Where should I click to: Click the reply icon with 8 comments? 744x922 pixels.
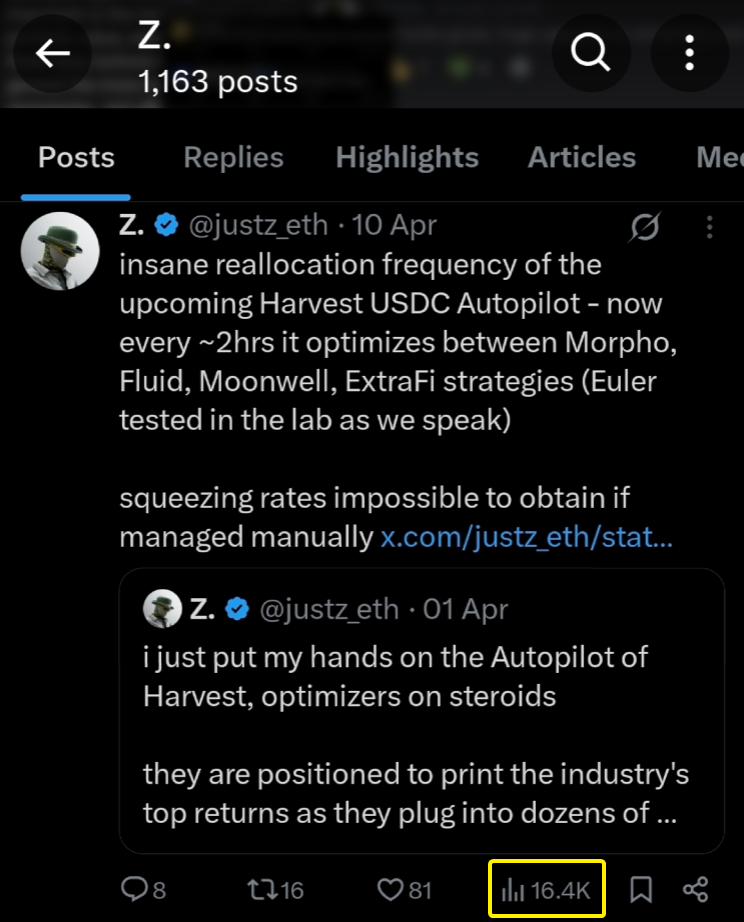(143, 889)
